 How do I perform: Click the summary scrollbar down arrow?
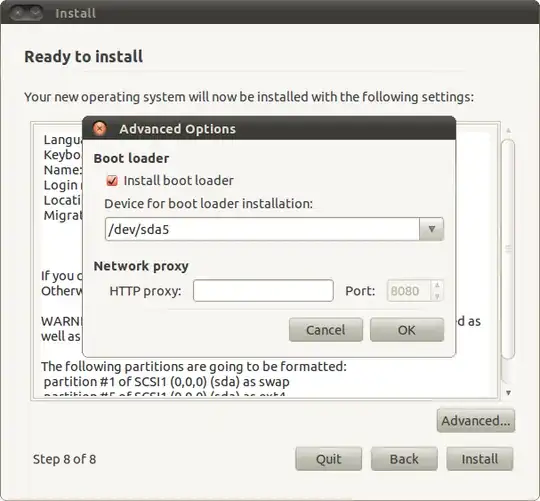pos(508,393)
